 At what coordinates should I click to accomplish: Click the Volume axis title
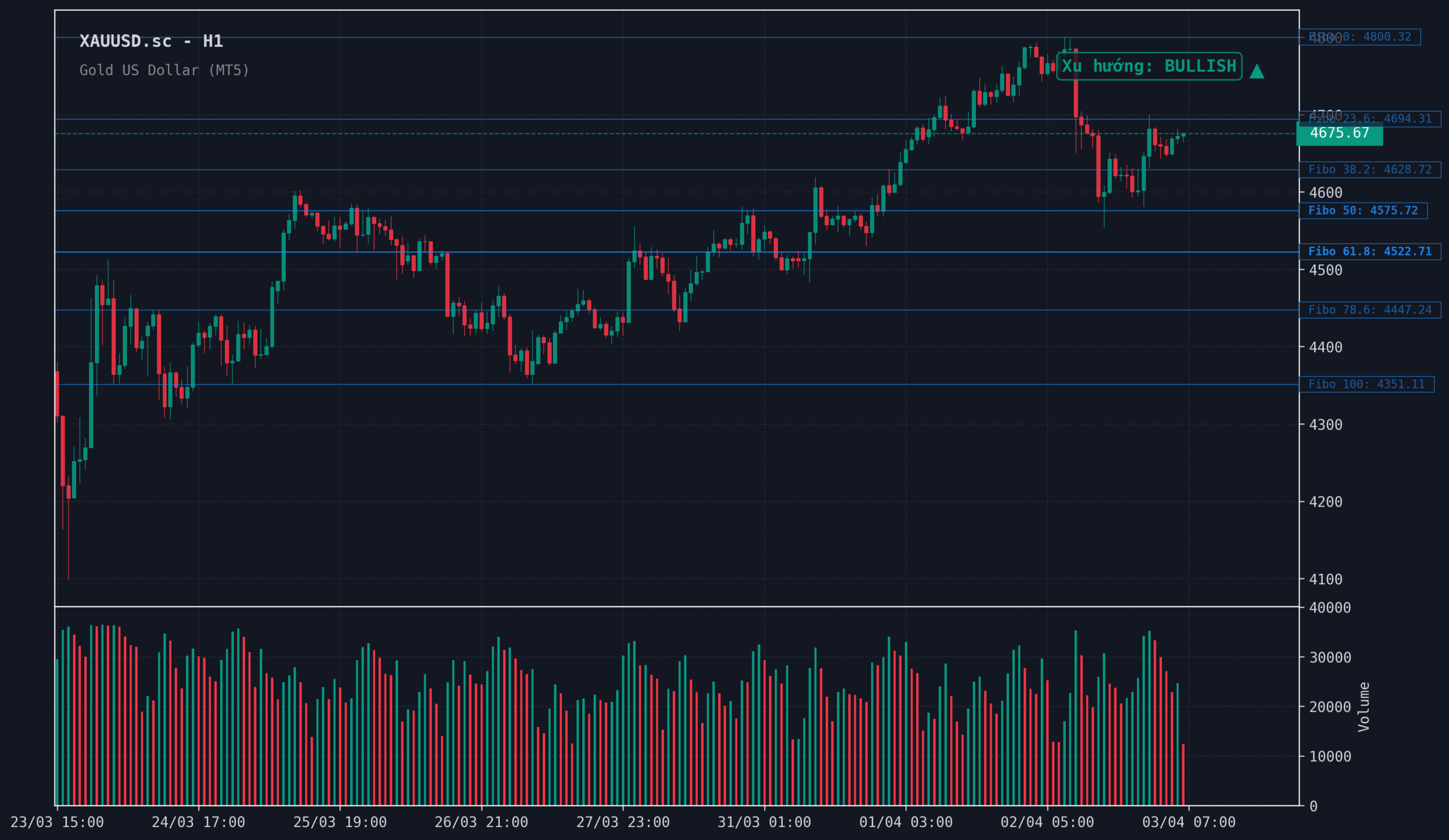(1364, 706)
